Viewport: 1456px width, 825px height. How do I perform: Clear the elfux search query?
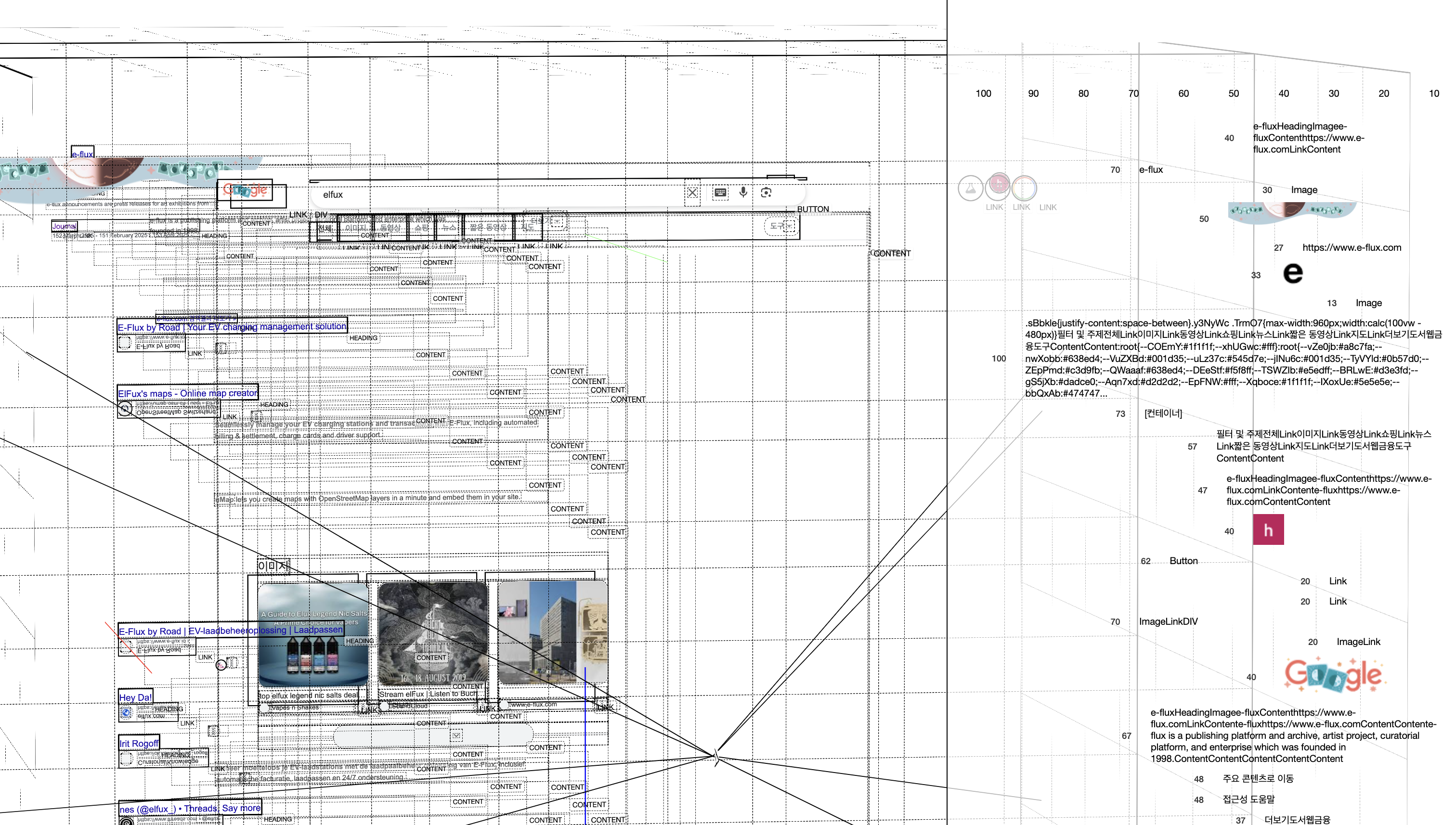(692, 193)
